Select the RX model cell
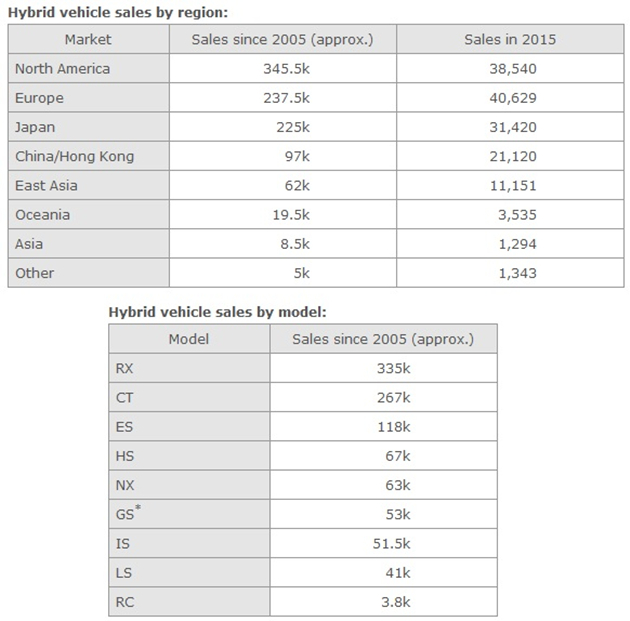 tap(125, 368)
